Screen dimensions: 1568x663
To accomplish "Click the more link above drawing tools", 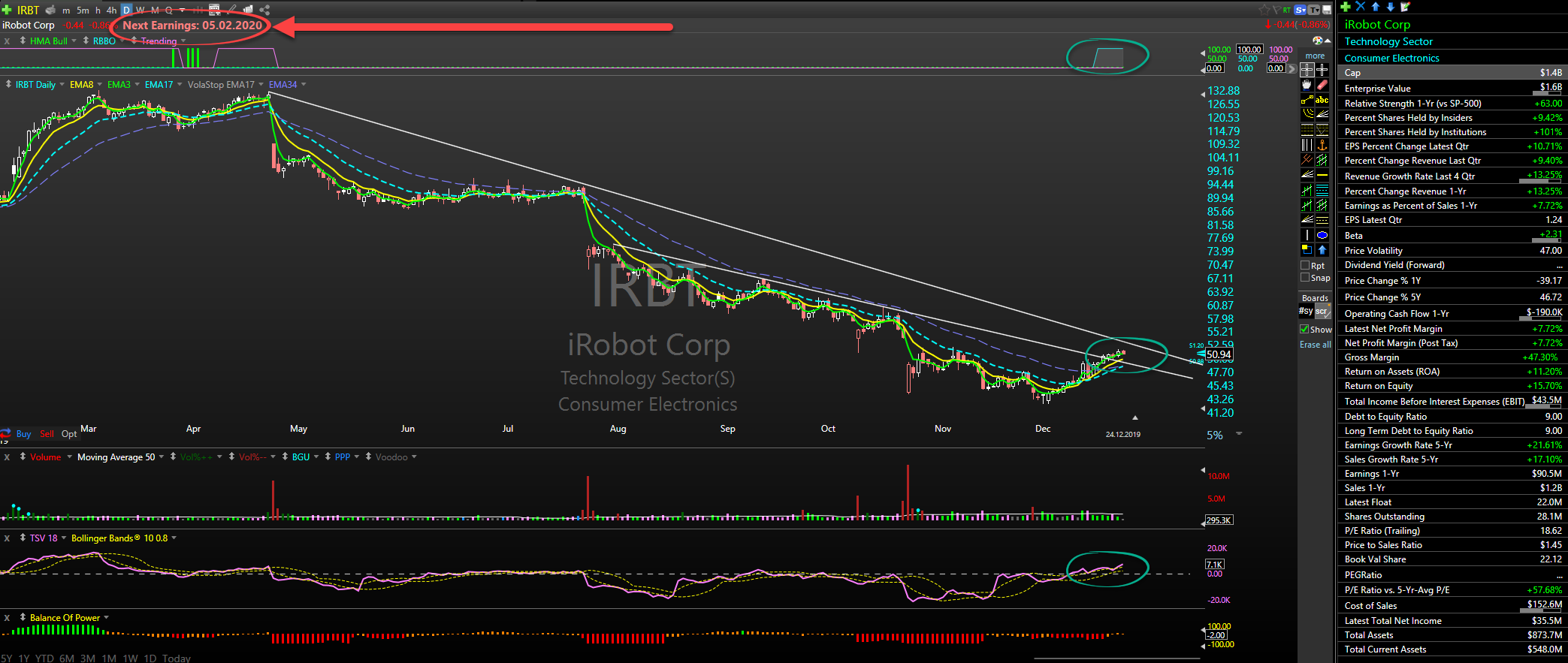I will click(x=1315, y=56).
